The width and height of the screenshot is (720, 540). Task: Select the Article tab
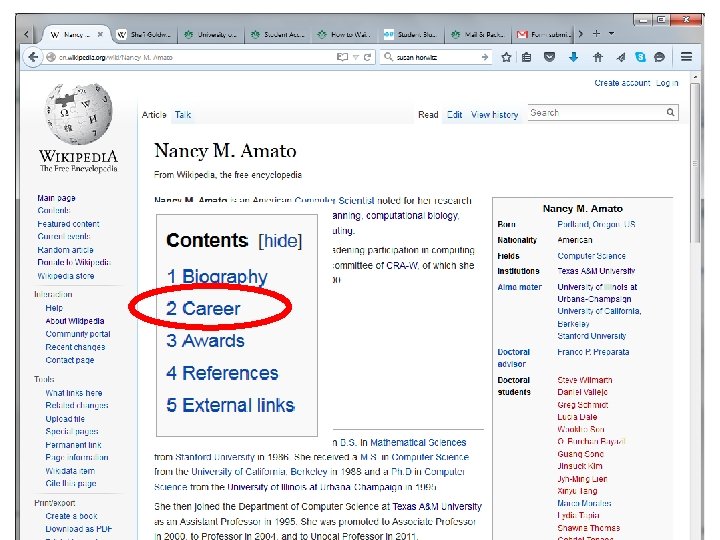pyautogui.click(x=154, y=115)
